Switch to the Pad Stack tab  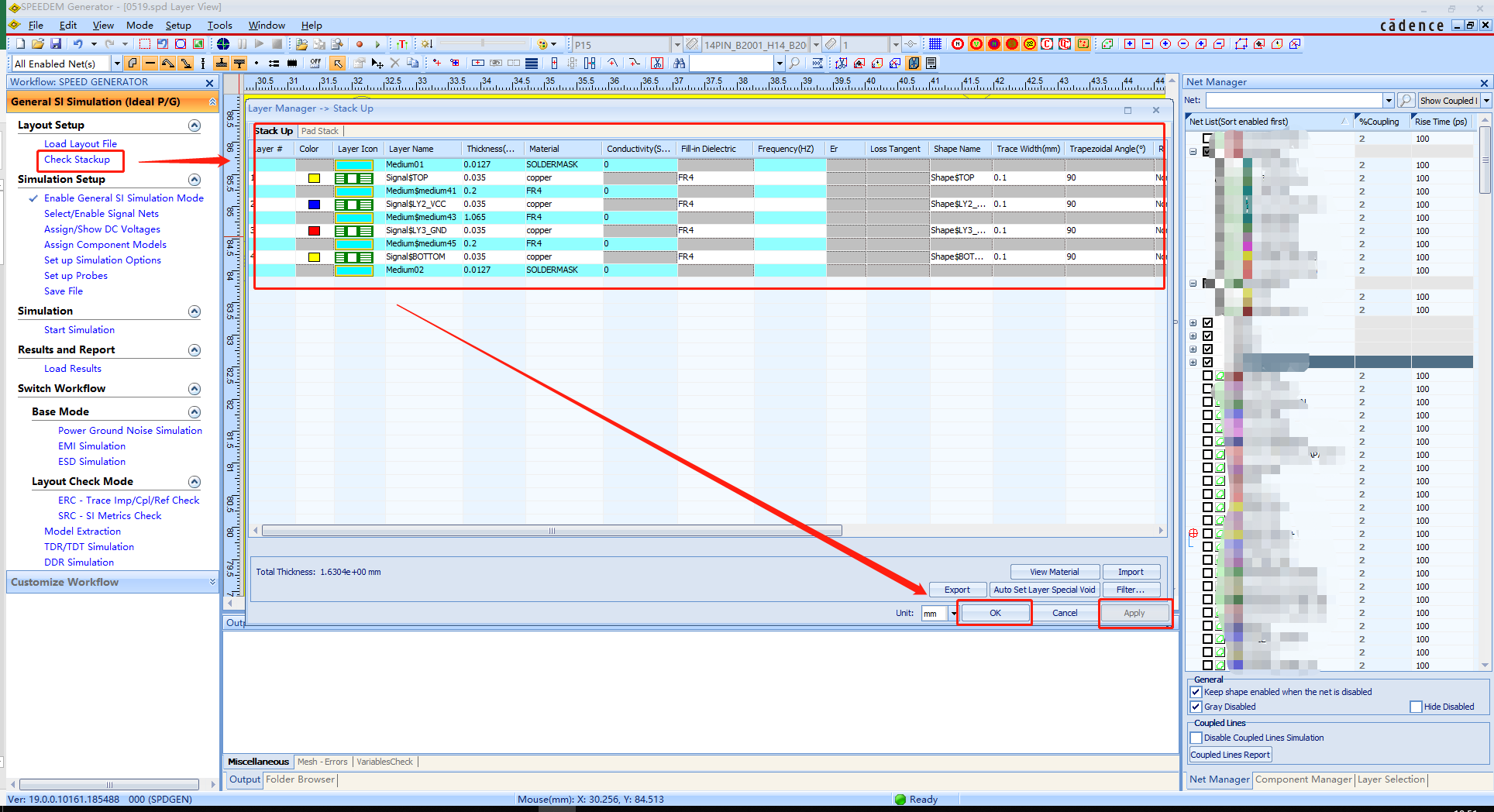point(320,131)
